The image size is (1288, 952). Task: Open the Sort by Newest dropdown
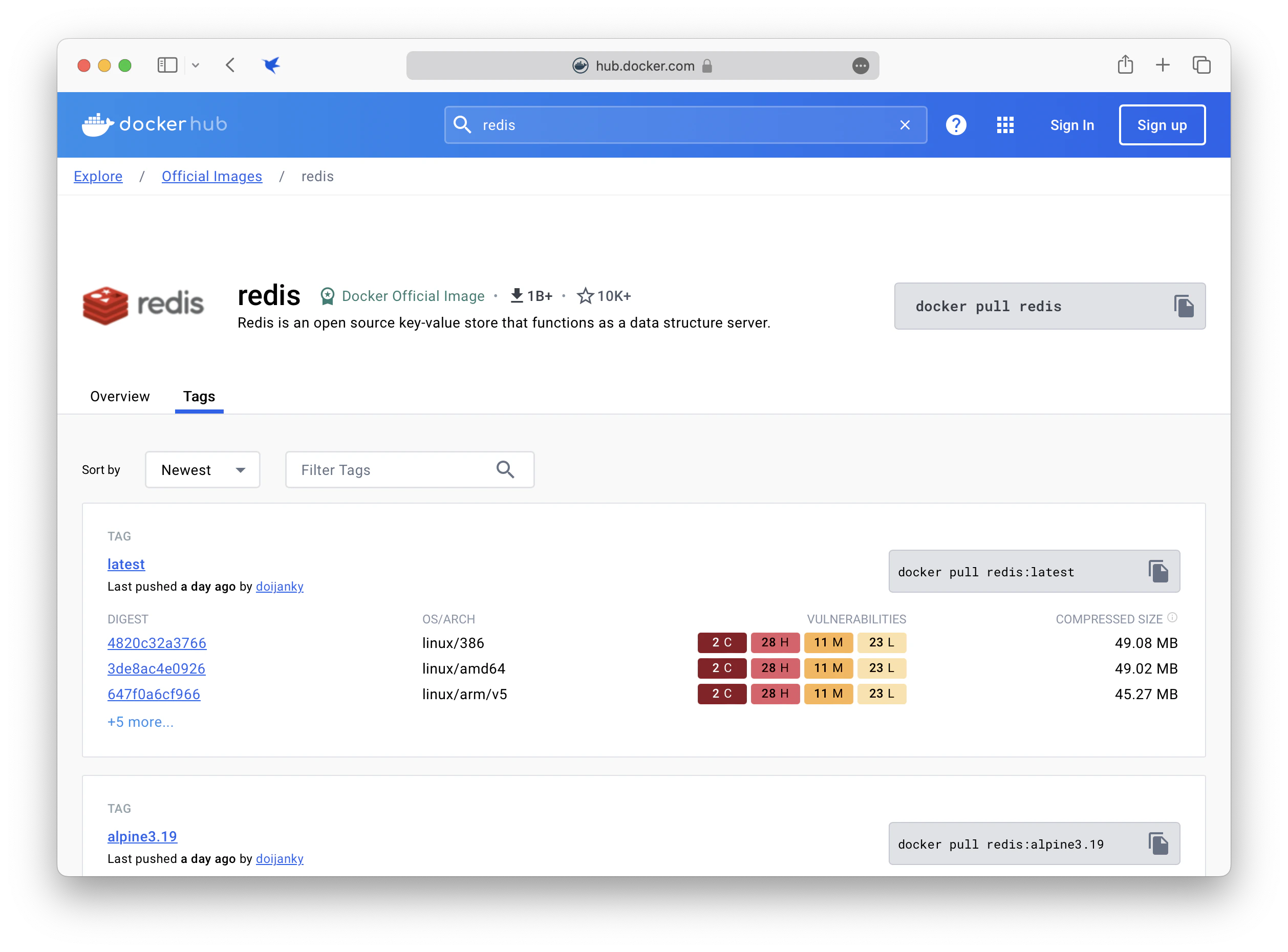click(202, 470)
